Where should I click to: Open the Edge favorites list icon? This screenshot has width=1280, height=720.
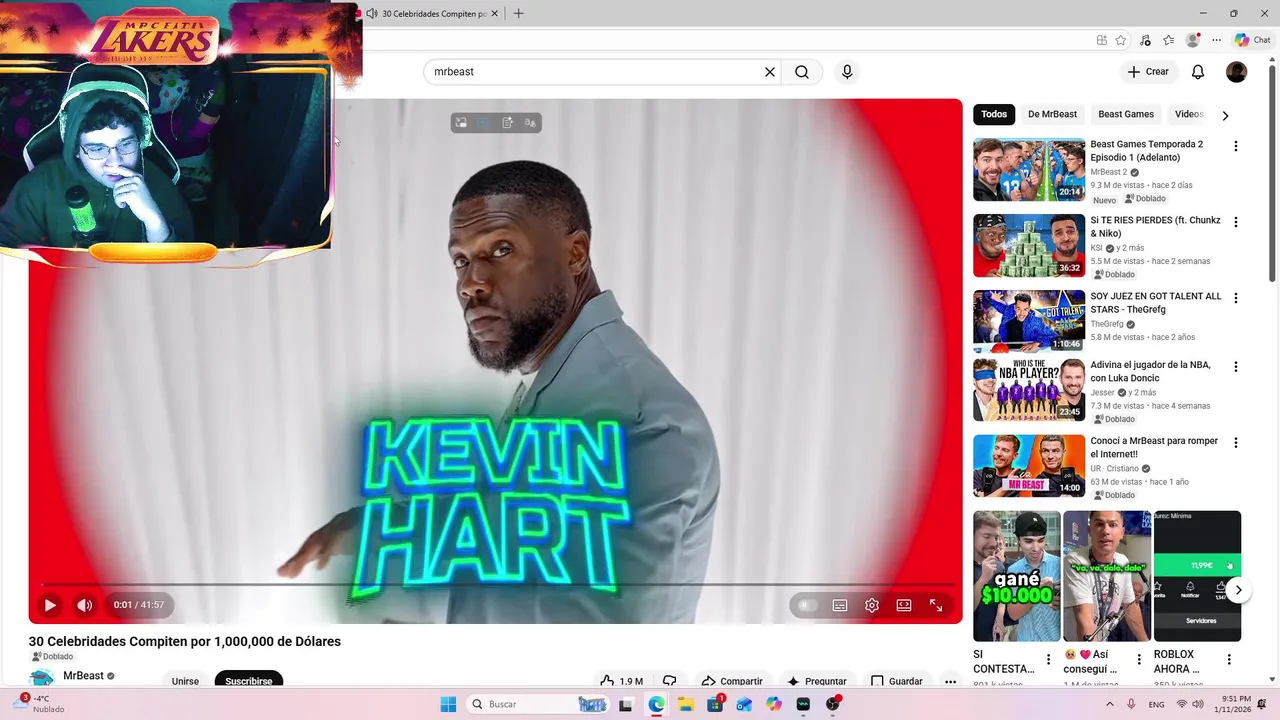coord(1169,40)
